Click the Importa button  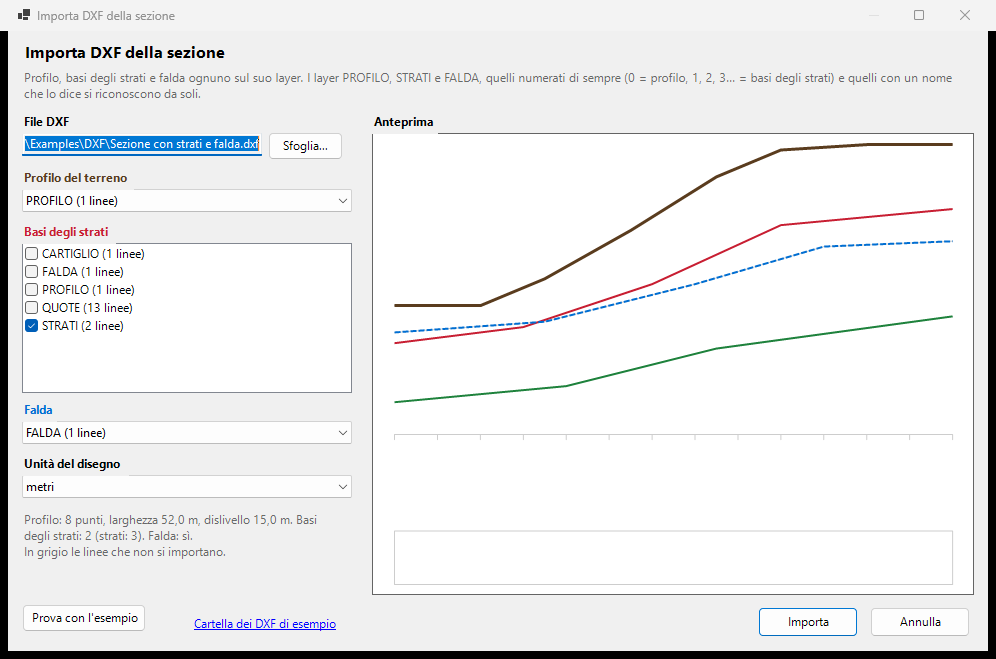[x=808, y=622]
